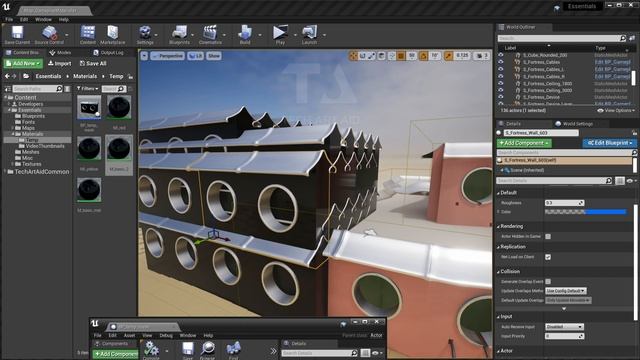Click the Color property bar in Default section
This screenshot has width=640, height=360.
[585, 212]
